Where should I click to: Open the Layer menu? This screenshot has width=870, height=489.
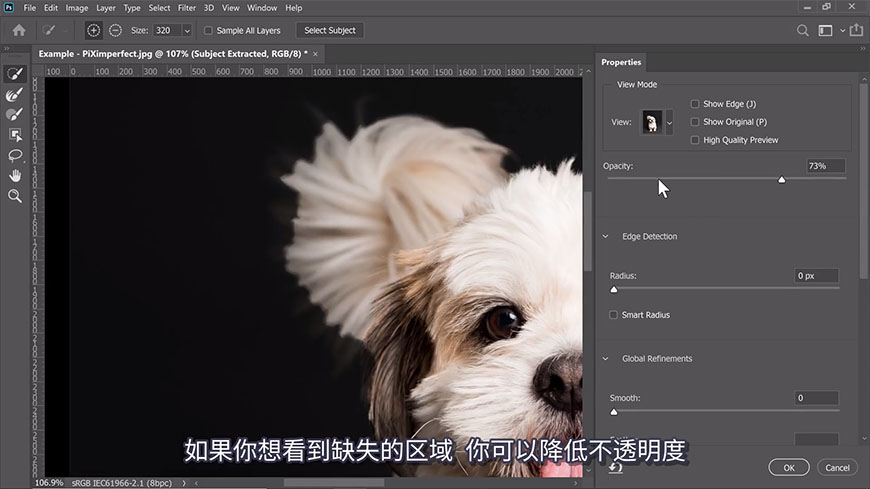pyautogui.click(x=105, y=8)
